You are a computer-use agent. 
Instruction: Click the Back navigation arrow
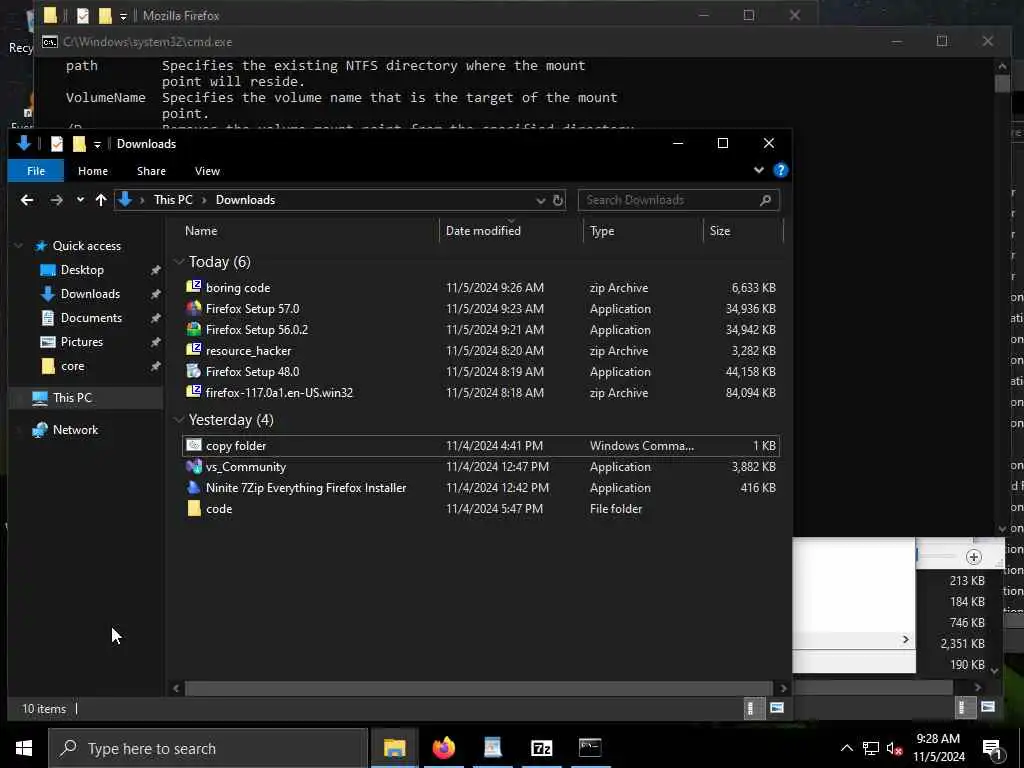pyautogui.click(x=27, y=200)
